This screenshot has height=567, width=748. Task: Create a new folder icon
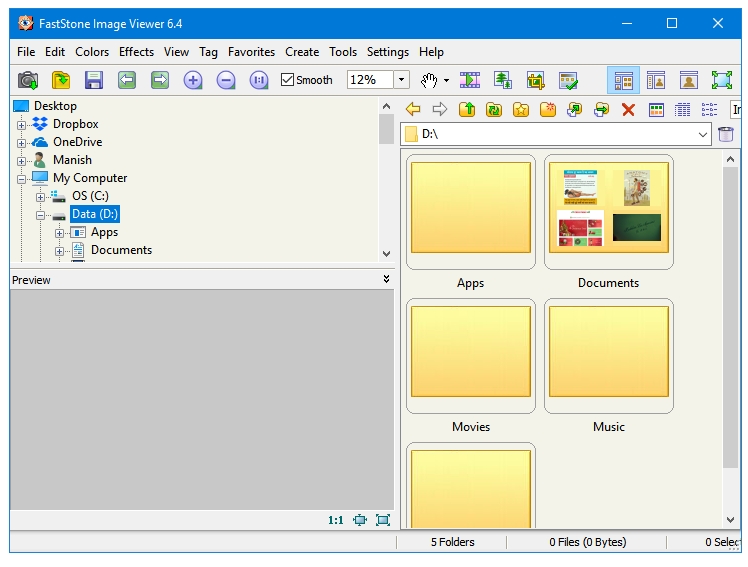tap(548, 110)
